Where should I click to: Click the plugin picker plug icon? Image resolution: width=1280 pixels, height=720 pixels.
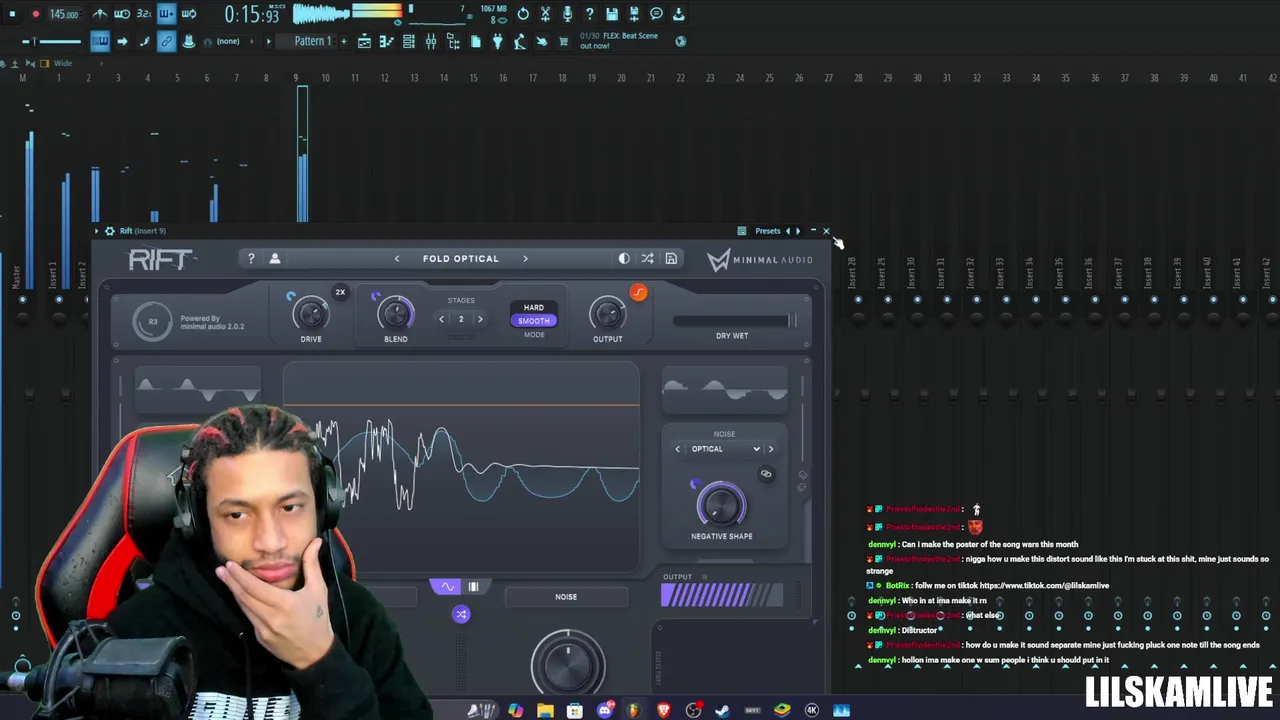pyautogui.click(x=497, y=41)
